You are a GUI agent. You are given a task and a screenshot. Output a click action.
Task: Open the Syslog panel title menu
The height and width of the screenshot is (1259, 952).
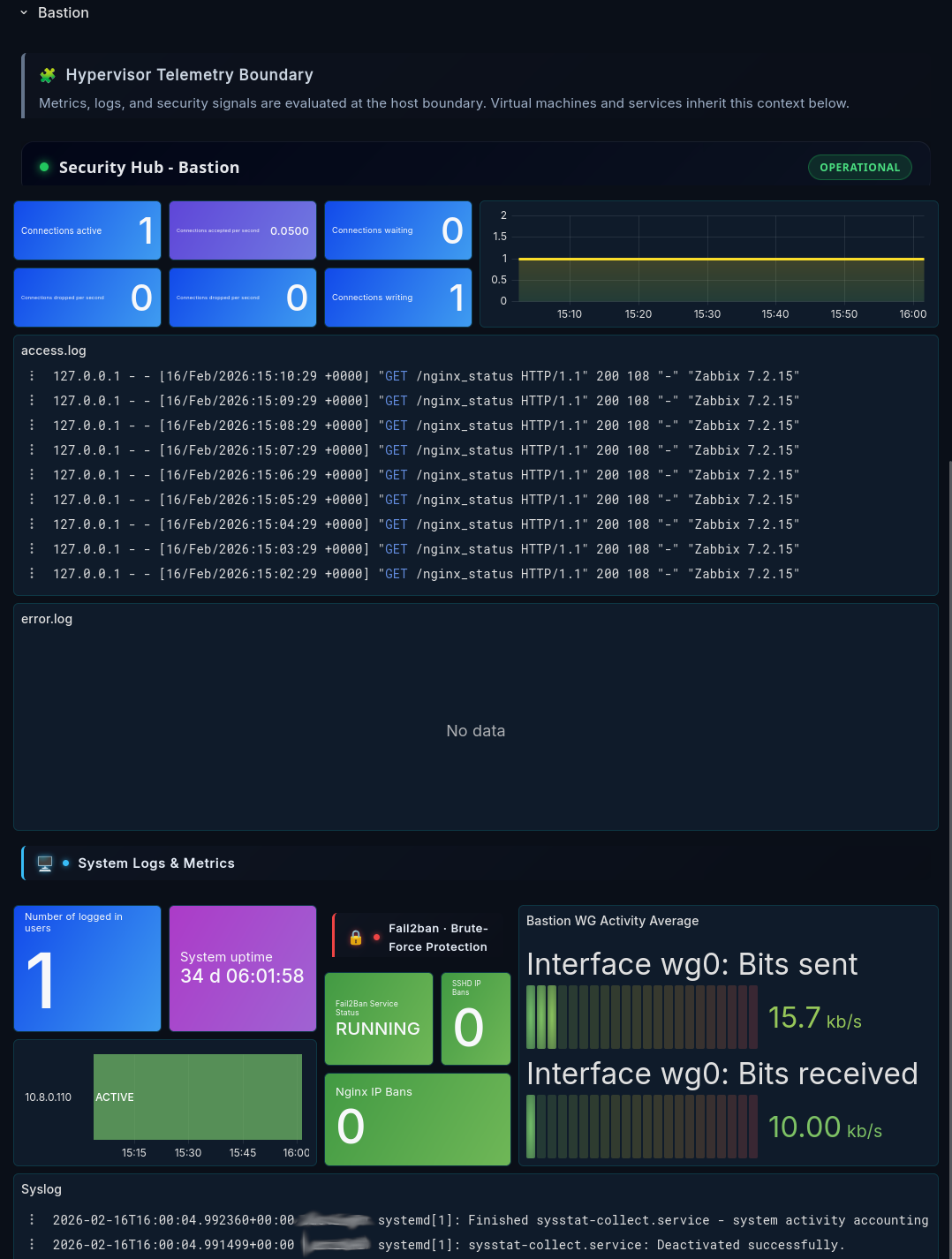coord(42,1189)
